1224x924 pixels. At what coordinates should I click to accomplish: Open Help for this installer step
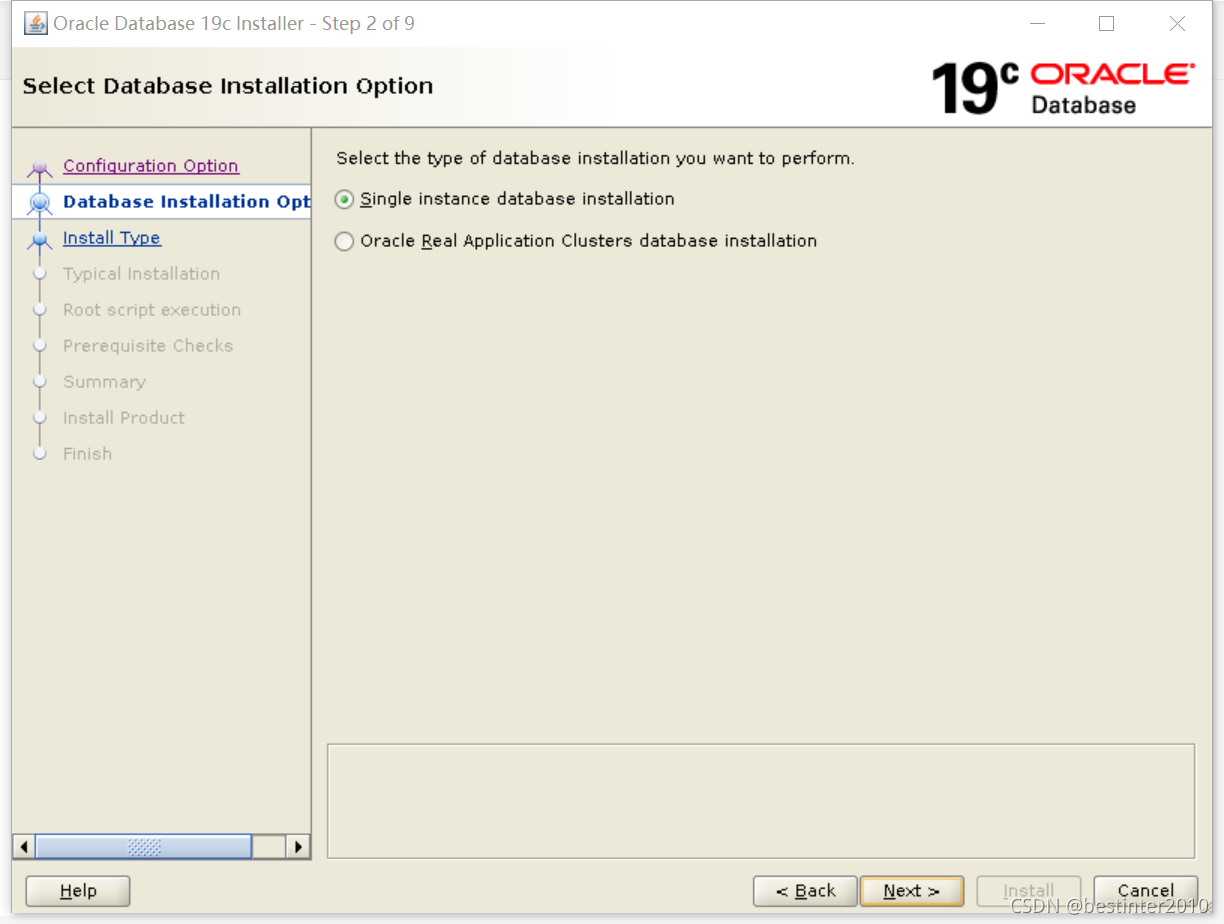pyautogui.click(x=77, y=890)
